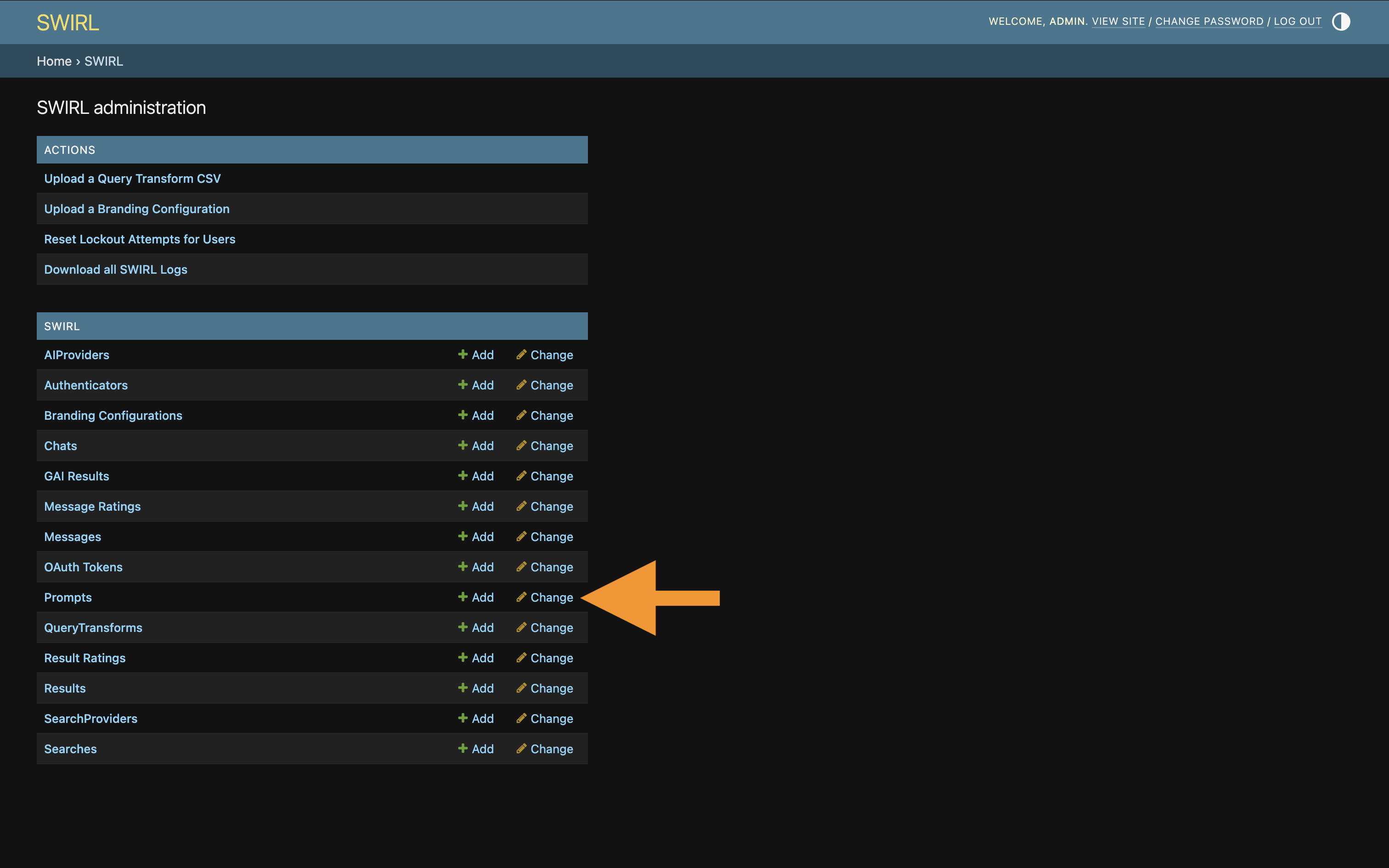Open the Branding Configurations list
The width and height of the screenshot is (1389, 868).
pyautogui.click(x=113, y=415)
